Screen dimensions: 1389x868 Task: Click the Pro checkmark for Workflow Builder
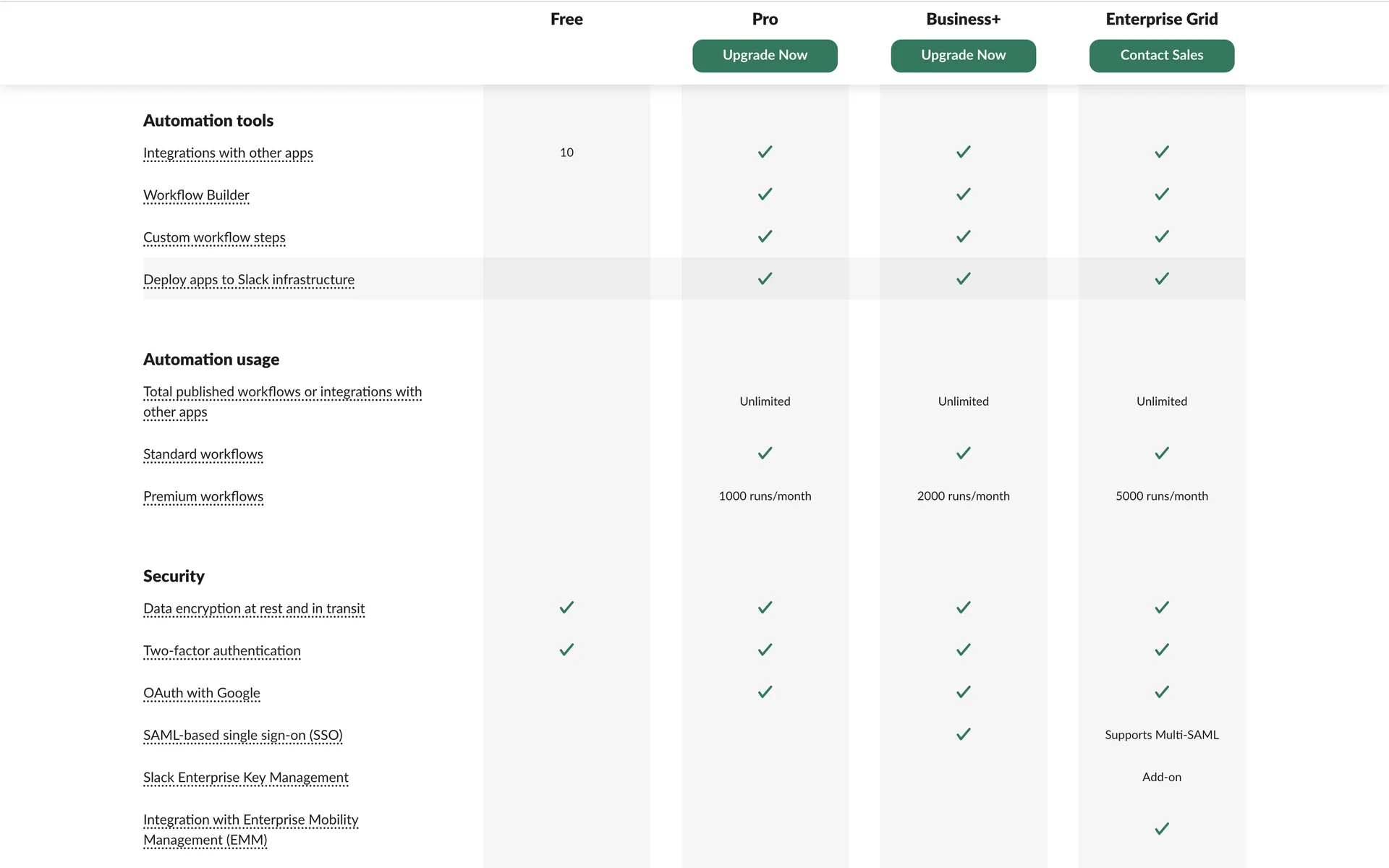pos(765,194)
